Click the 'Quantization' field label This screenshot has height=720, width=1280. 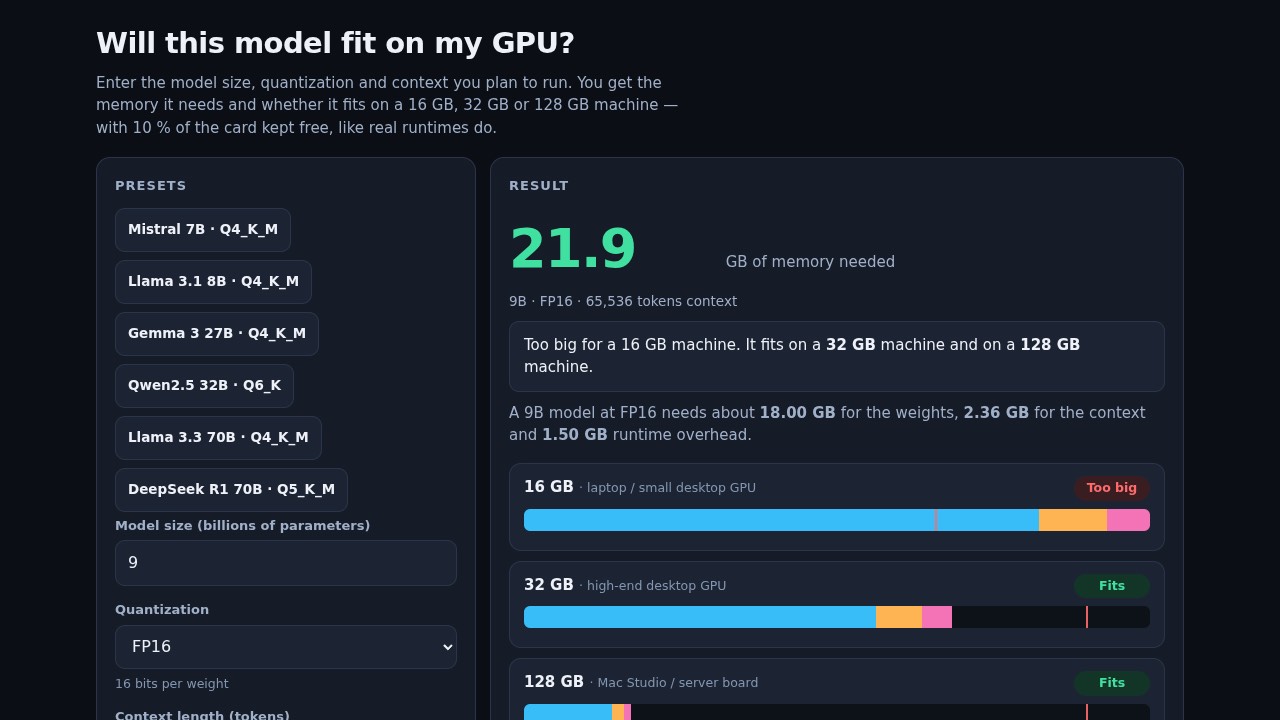click(x=162, y=610)
